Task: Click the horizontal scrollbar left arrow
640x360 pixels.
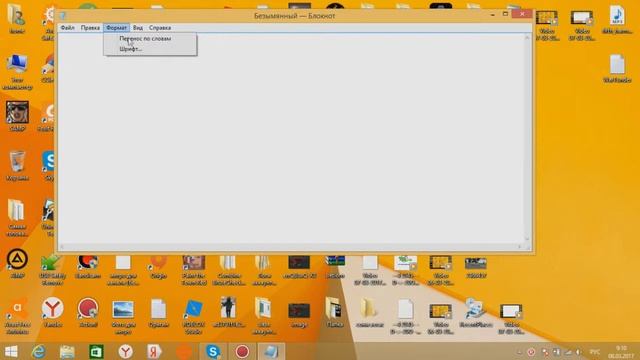Action: point(62,247)
